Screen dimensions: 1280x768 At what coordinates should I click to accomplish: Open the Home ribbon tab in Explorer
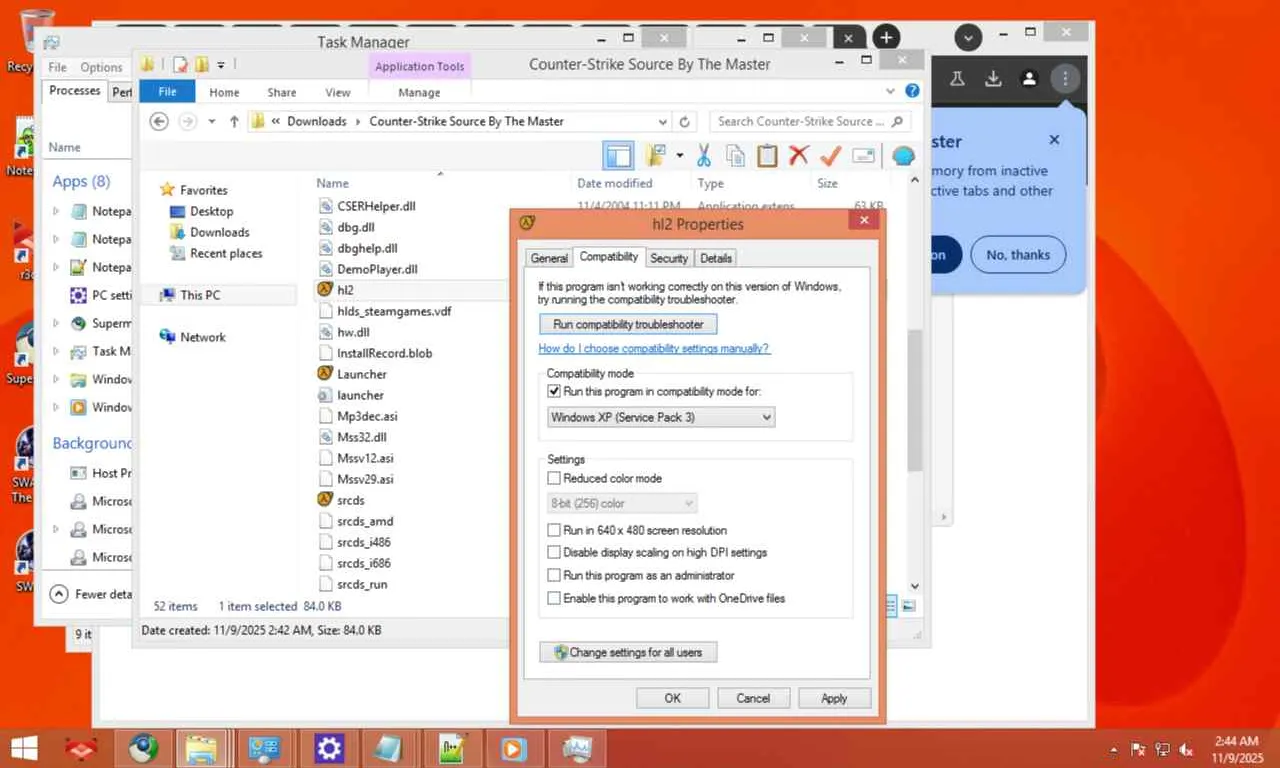(x=224, y=92)
